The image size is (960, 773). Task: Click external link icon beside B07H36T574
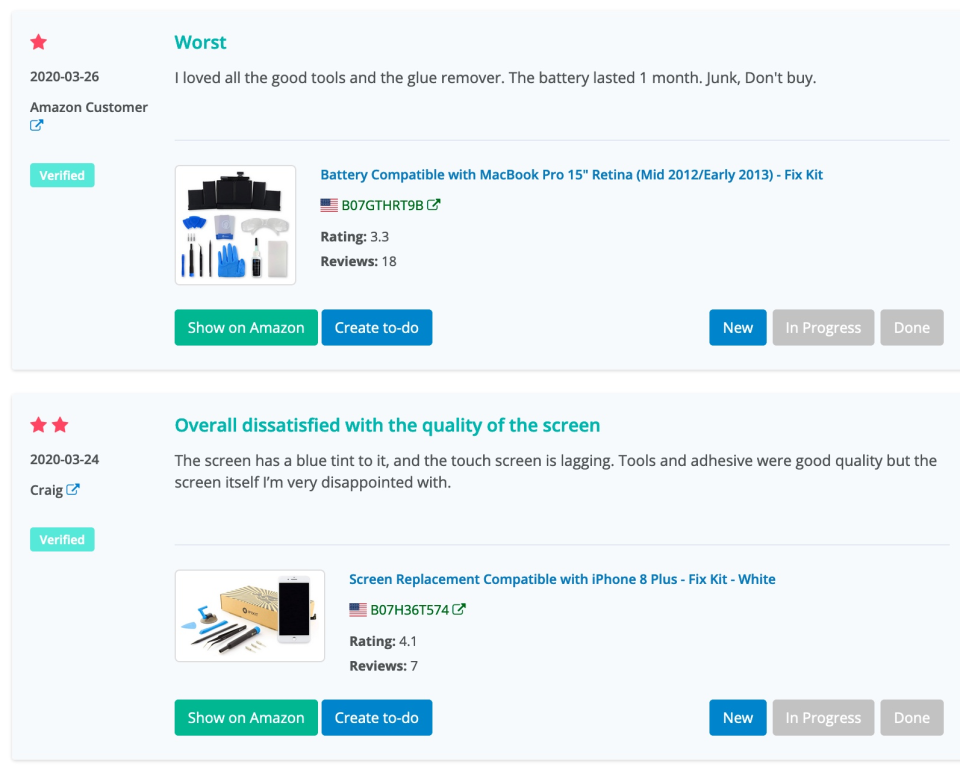(459, 609)
